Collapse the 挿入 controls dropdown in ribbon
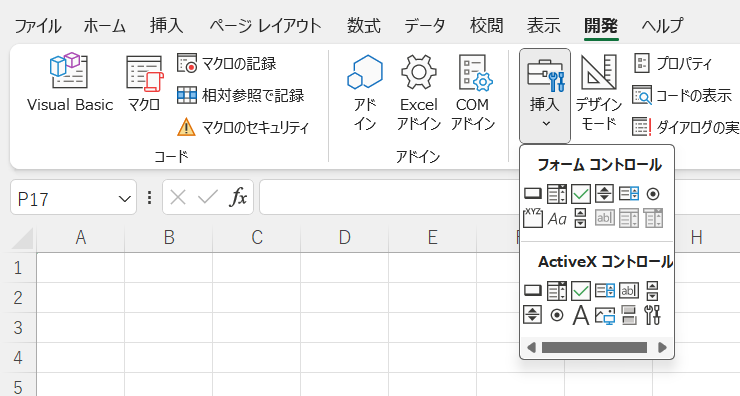 click(545, 96)
